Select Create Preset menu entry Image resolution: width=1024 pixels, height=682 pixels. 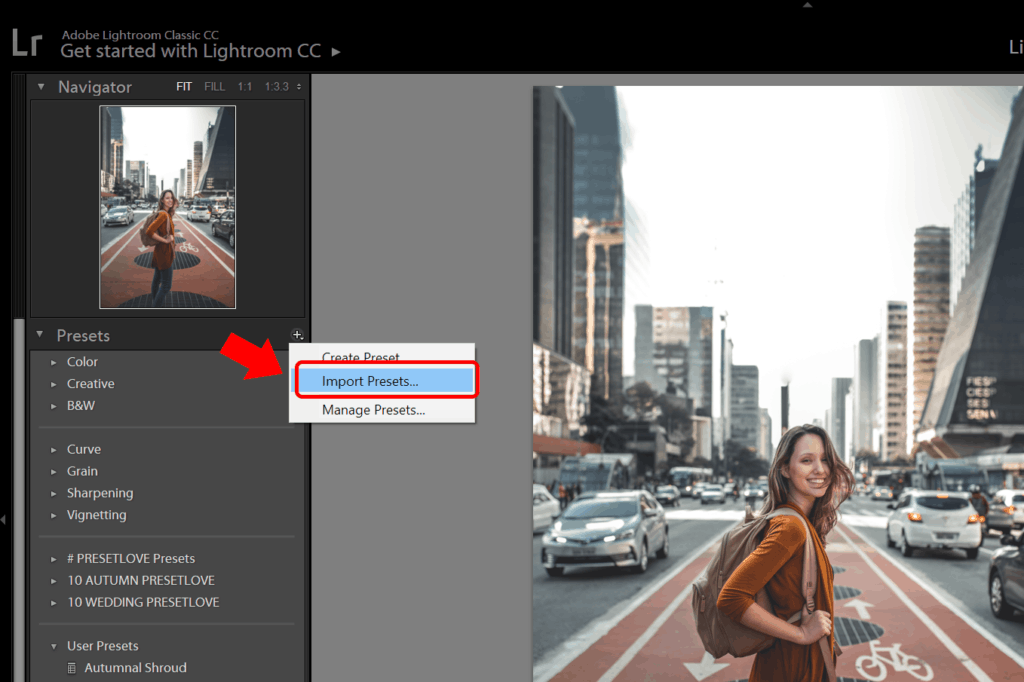361,358
